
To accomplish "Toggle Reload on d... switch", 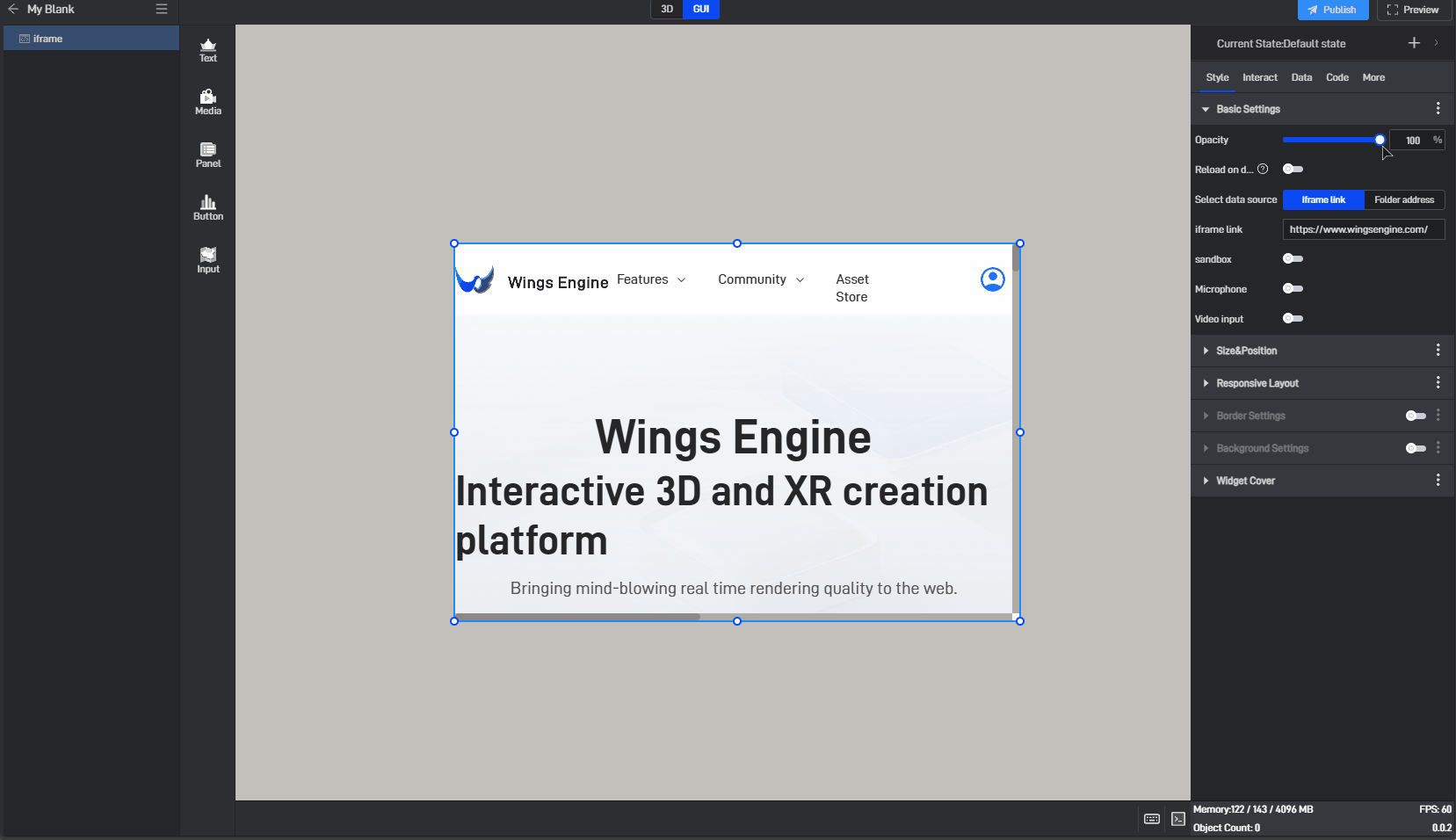I will tap(1293, 169).
